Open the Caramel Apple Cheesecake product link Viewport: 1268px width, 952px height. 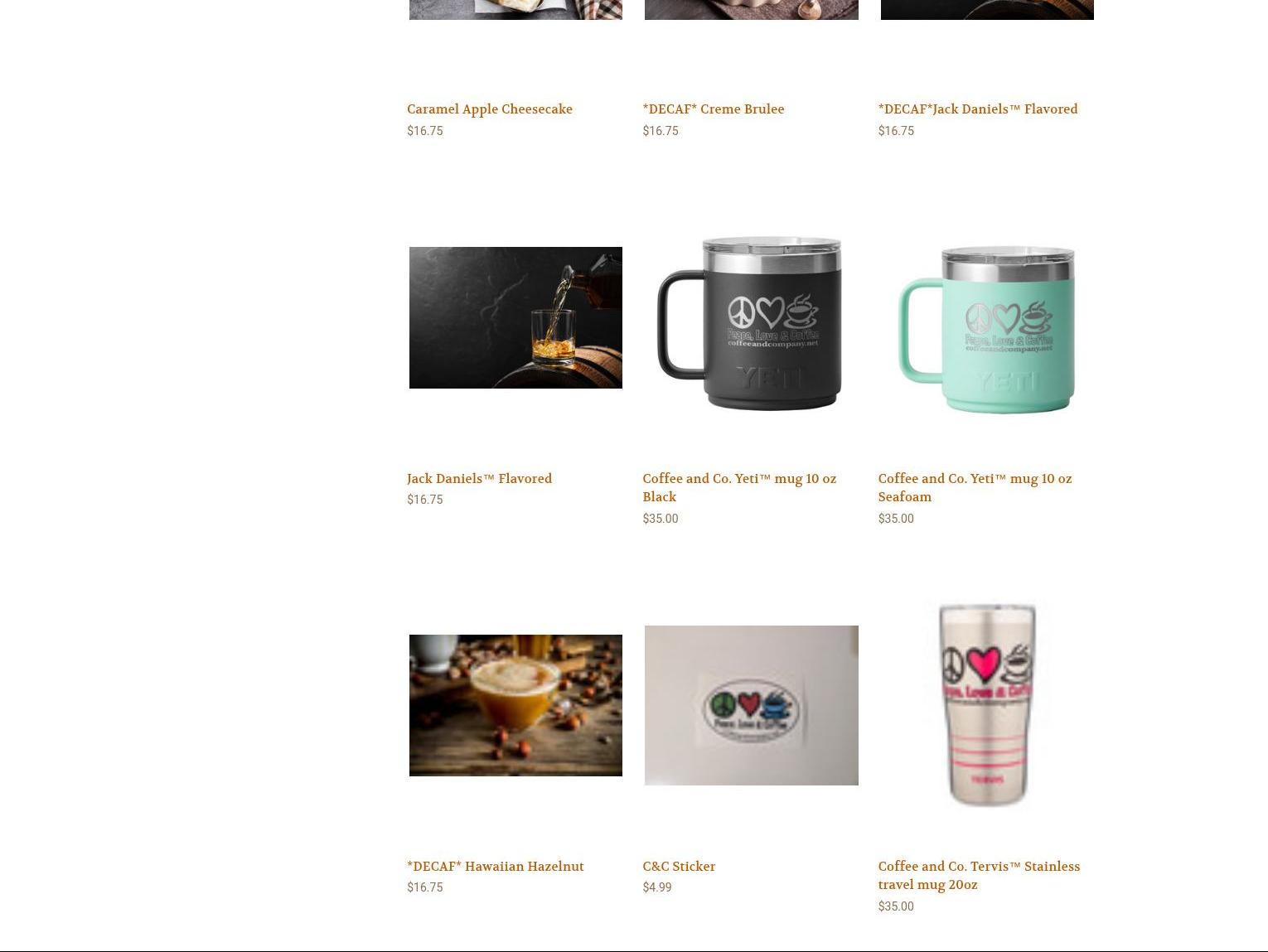489,109
